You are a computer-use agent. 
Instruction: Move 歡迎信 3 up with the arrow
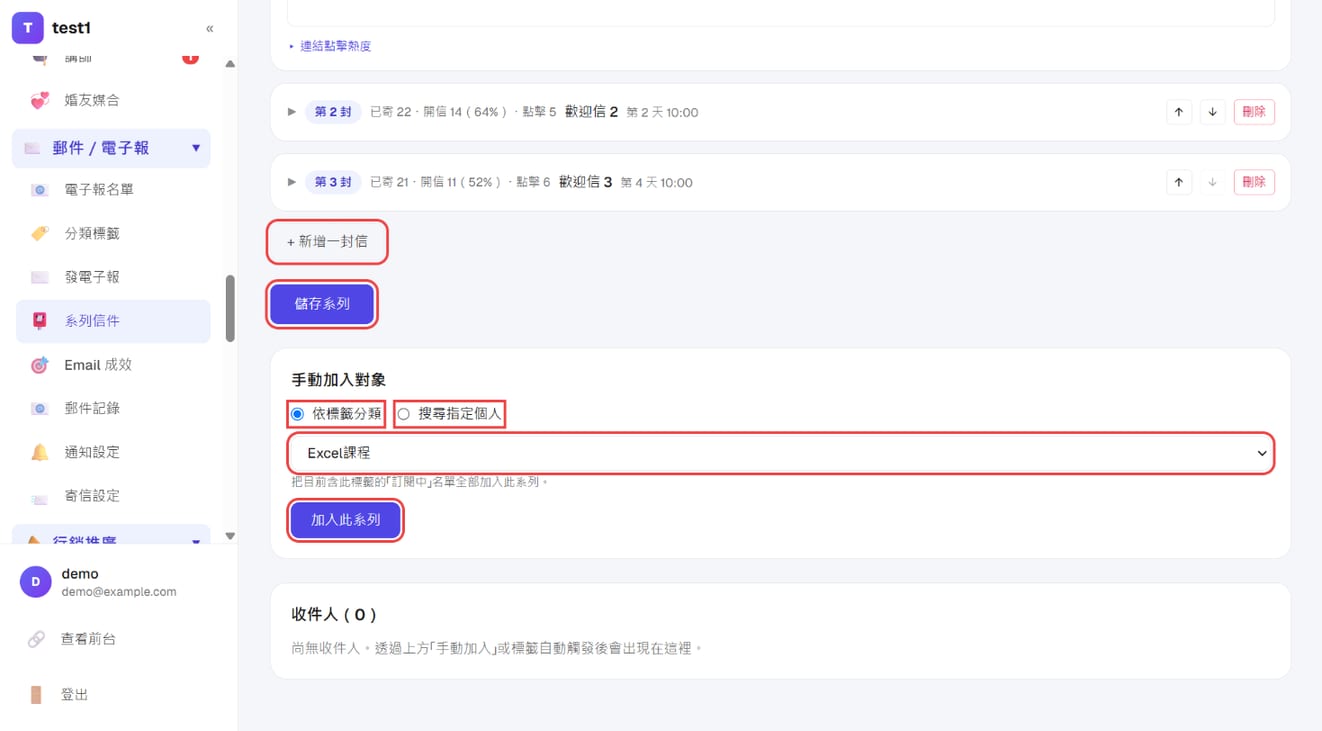[x=1179, y=182]
